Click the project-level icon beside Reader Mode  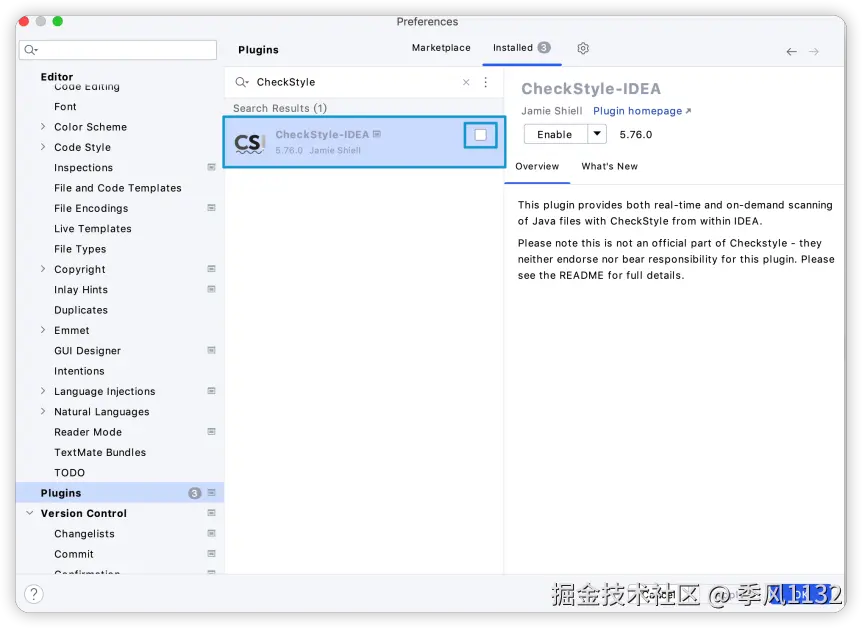pyautogui.click(x=211, y=432)
